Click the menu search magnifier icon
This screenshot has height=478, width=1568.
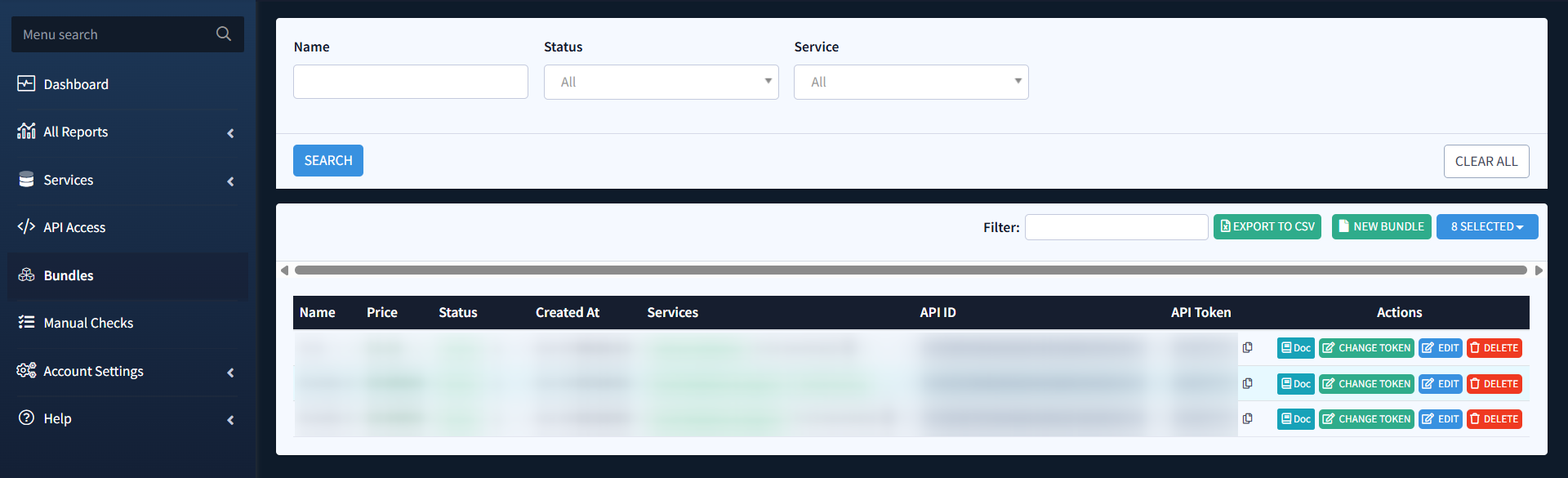(223, 34)
